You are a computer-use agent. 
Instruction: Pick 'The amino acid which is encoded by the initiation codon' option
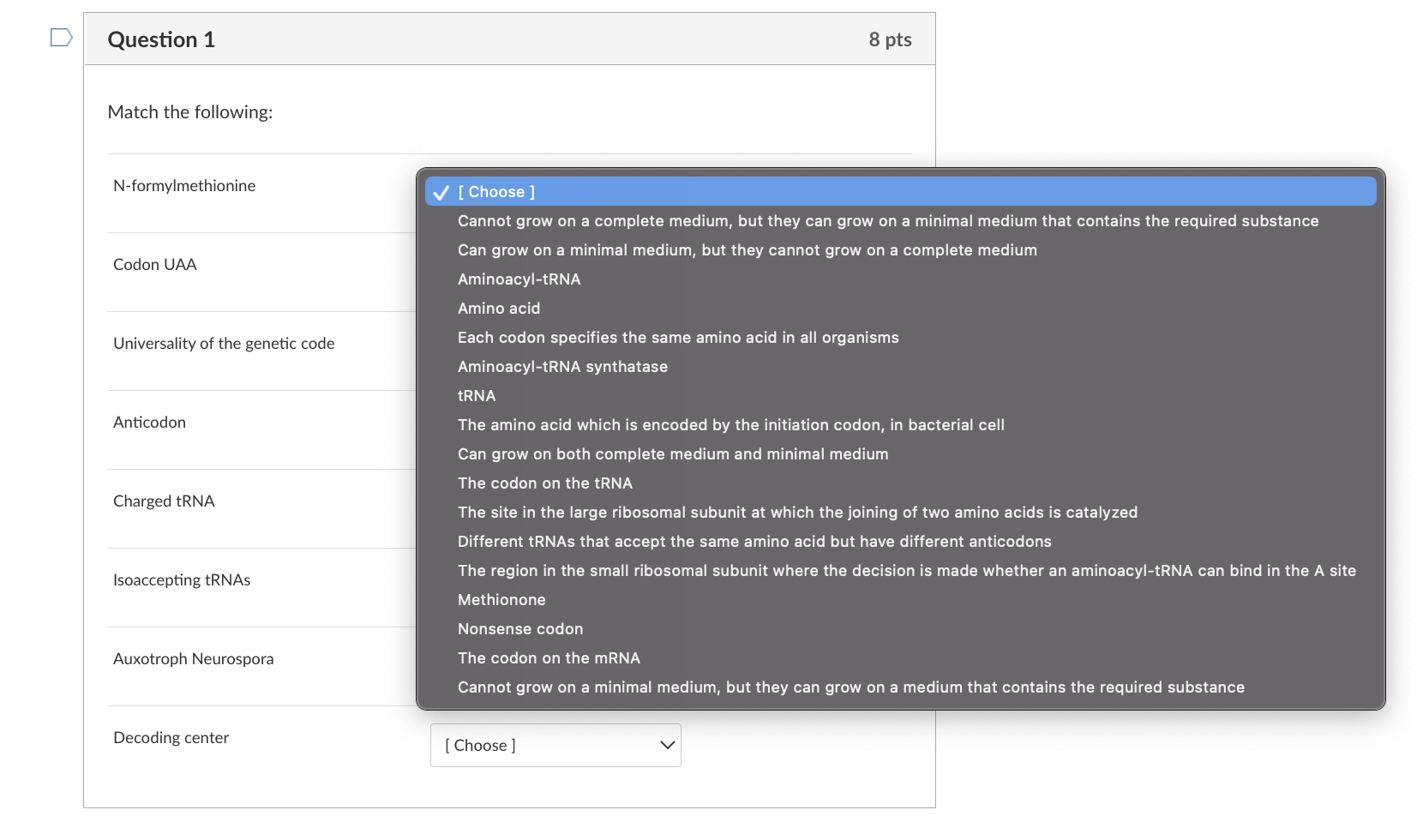(x=900, y=425)
